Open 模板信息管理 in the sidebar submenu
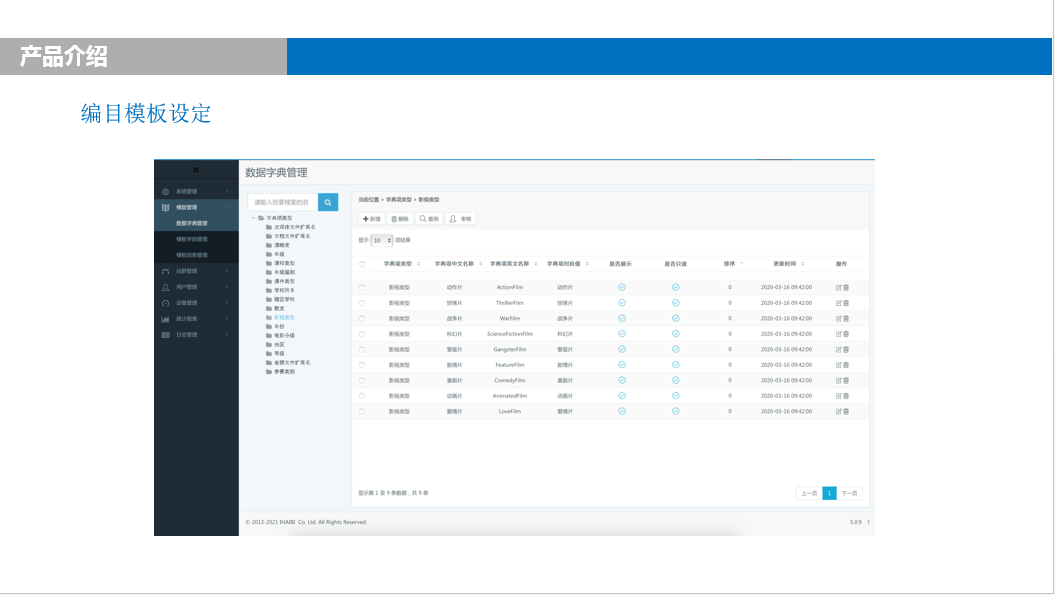This screenshot has width=1055, height=595. coord(192,255)
